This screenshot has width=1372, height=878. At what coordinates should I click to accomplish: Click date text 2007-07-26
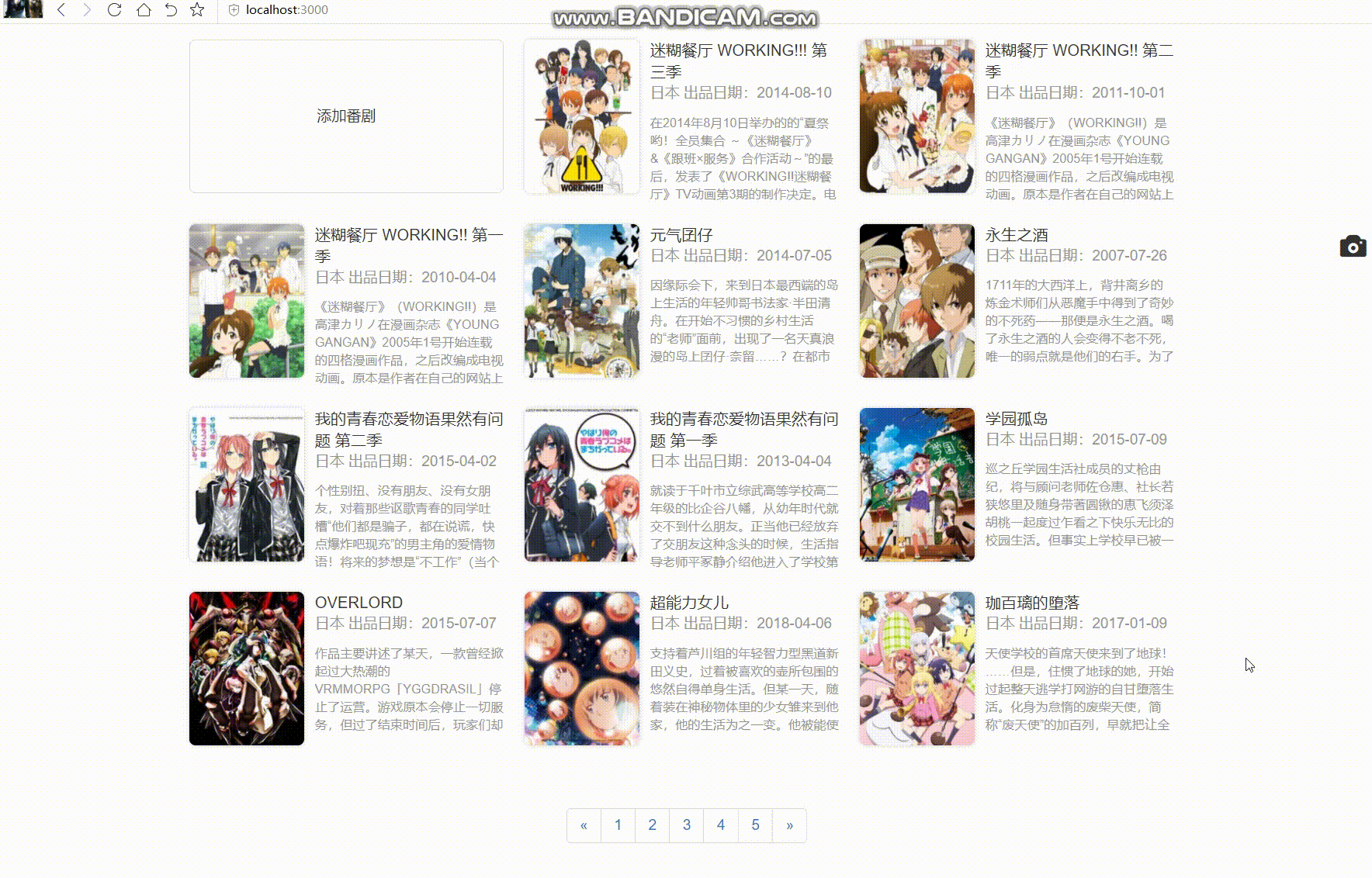[1129, 256]
